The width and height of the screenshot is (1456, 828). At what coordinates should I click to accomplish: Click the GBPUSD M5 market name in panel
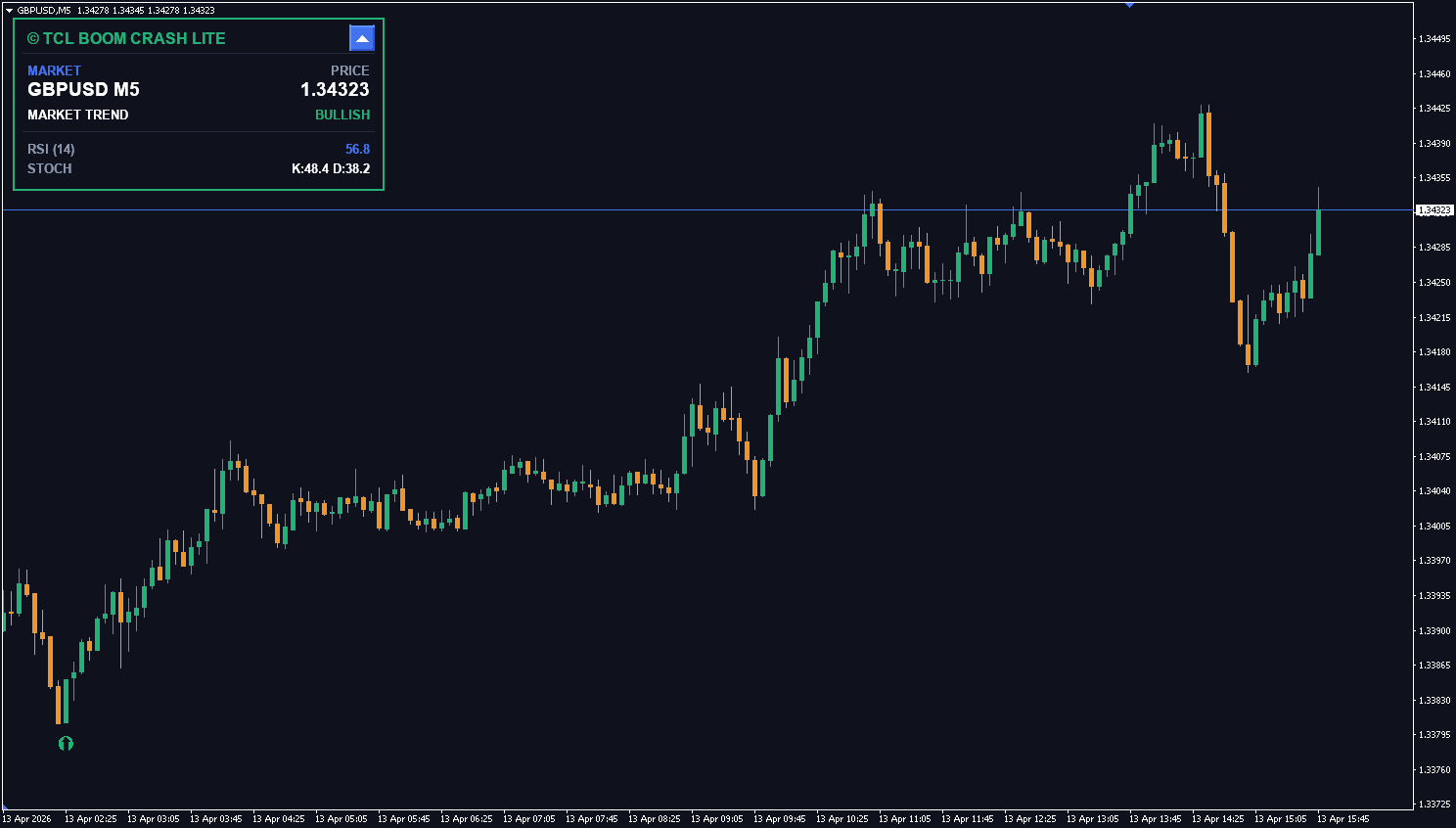tap(83, 89)
